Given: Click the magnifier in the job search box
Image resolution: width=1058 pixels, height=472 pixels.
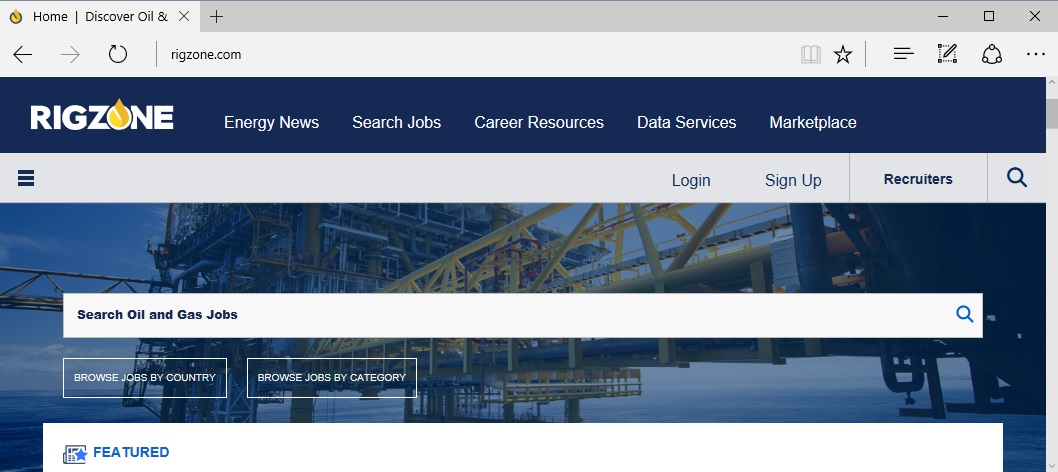Looking at the screenshot, I should (965, 314).
